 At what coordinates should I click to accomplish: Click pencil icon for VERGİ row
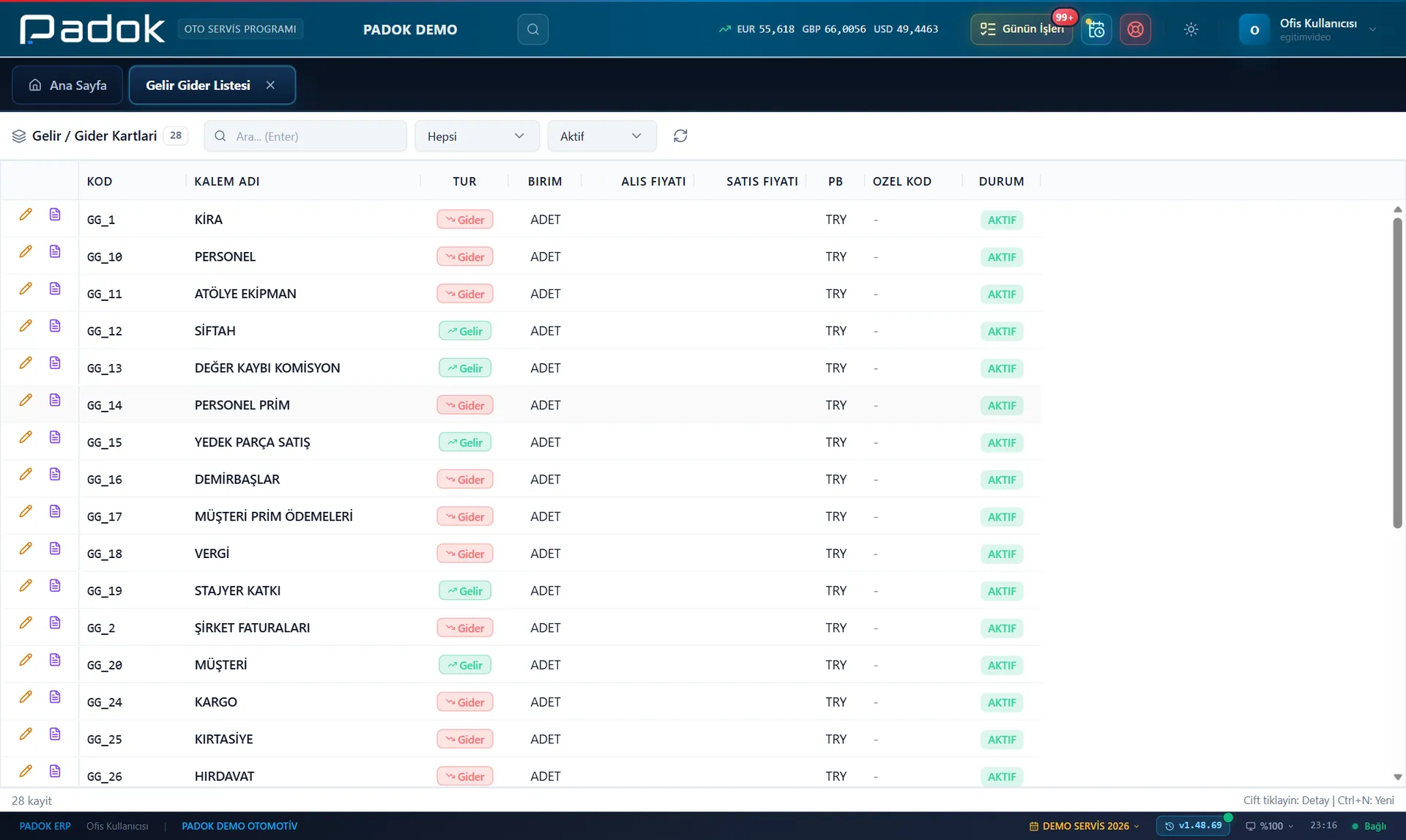26,549
